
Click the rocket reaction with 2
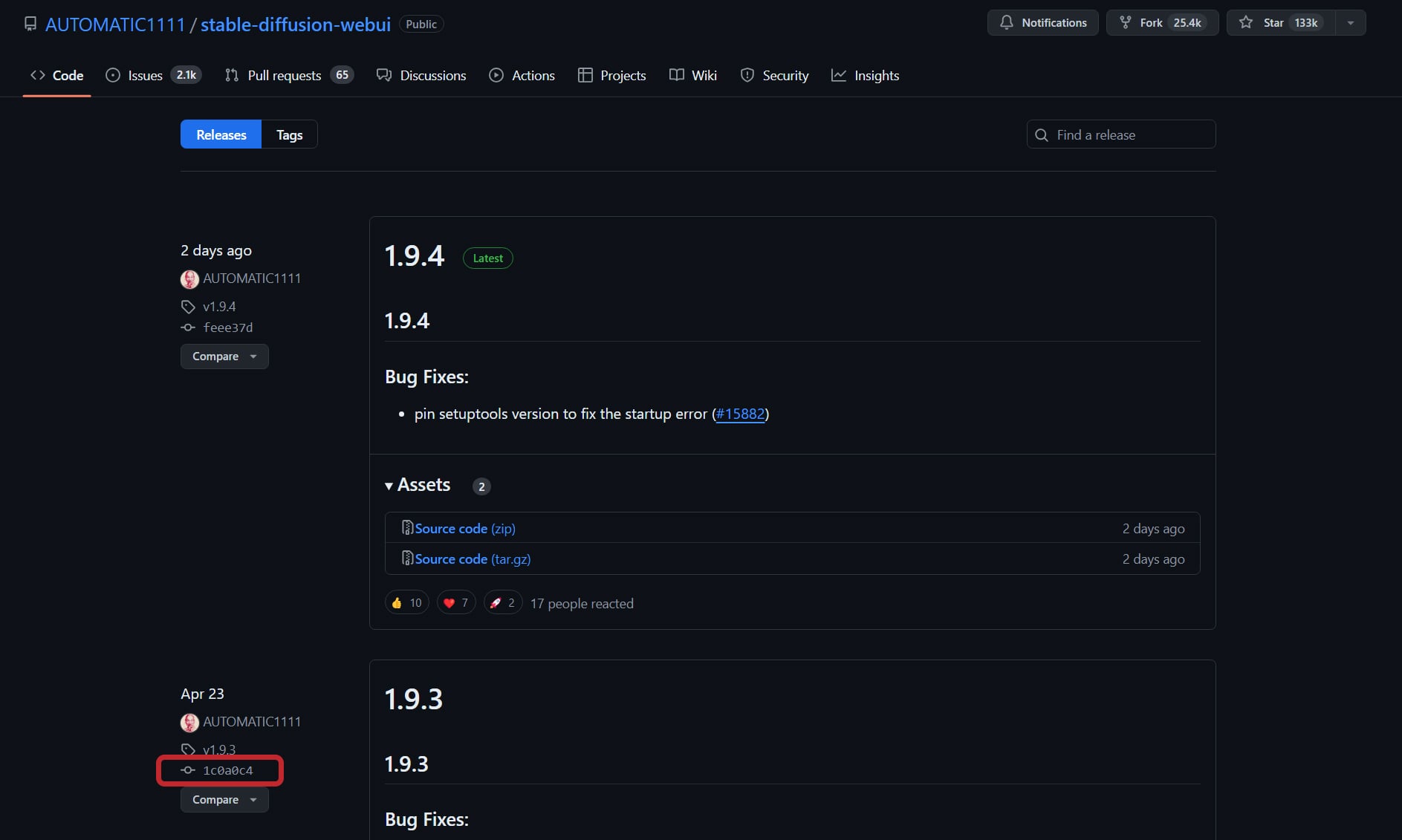click(x=503, y=603)
